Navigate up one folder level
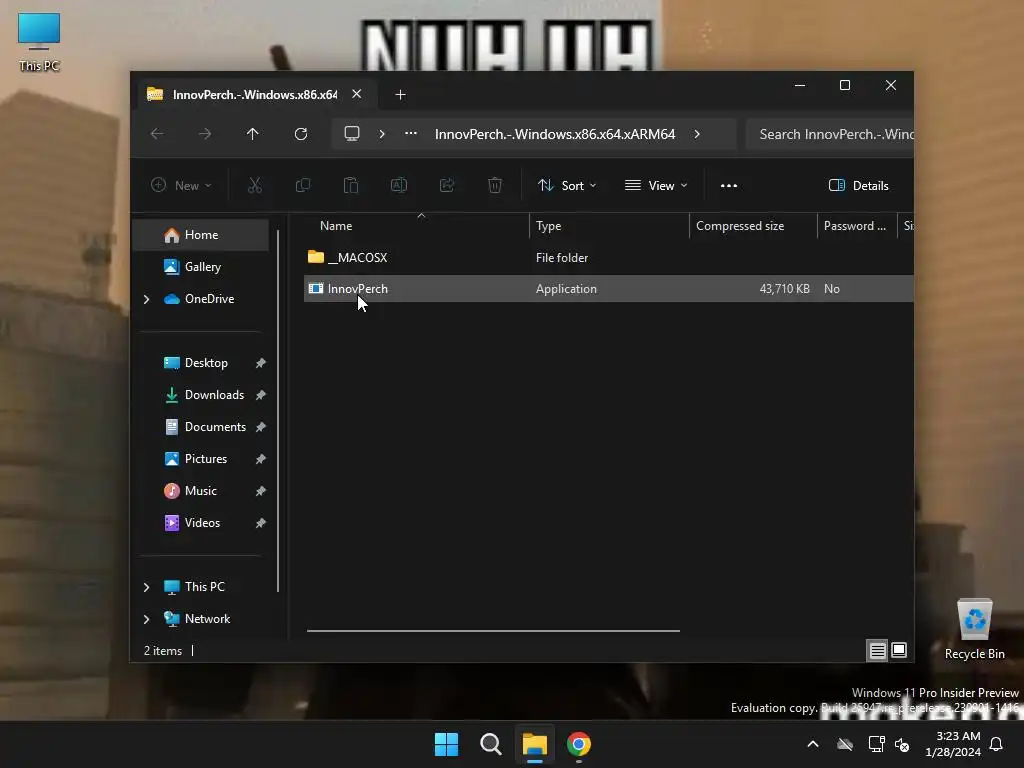Image resolution: width=1024 pixels, height=768 pixels. click(253, 134)
